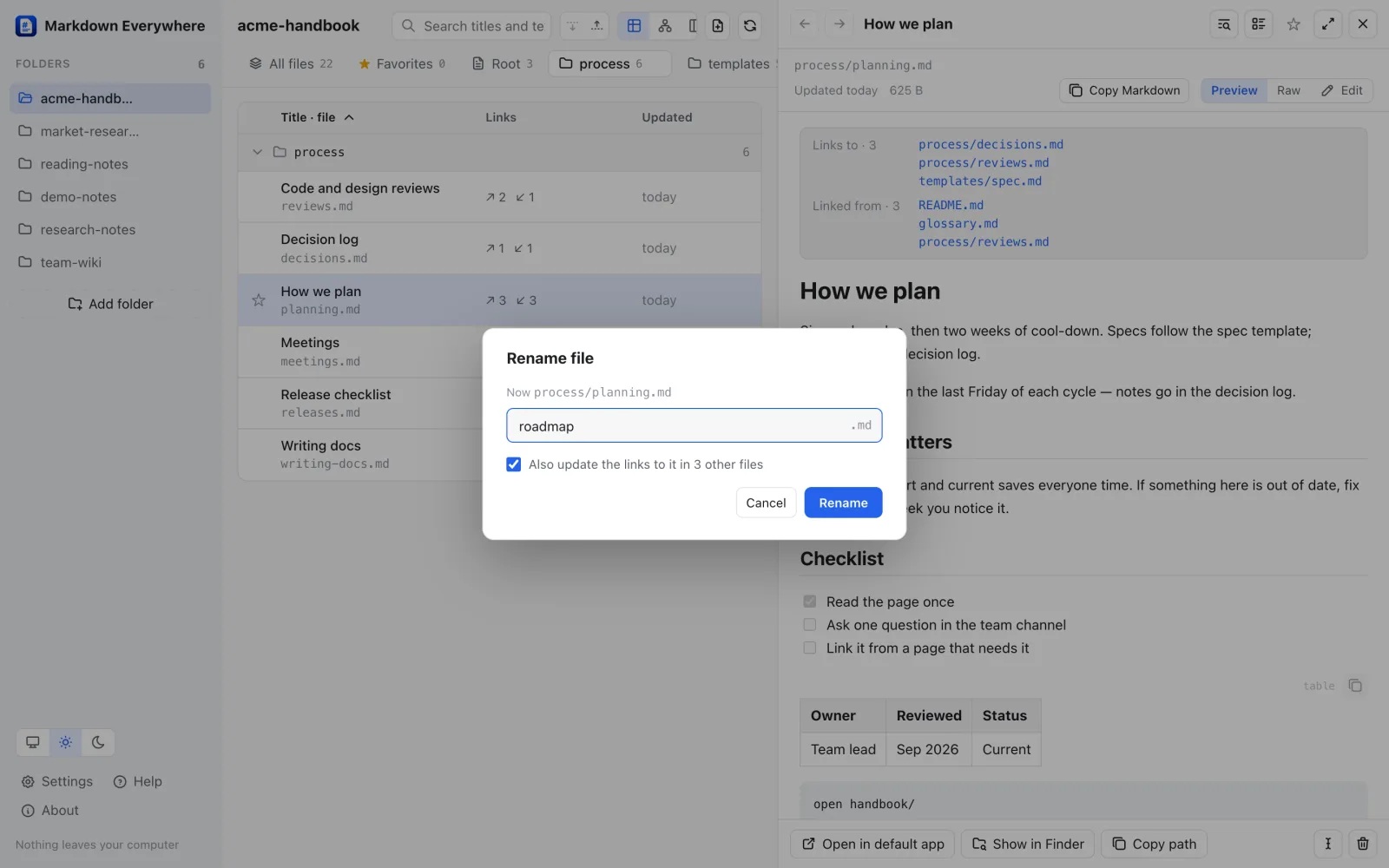The width and height of the screenshot is (1389, 868).
Task: Click the new filename input containing 'roadmap'
Action: pos(694,426)
